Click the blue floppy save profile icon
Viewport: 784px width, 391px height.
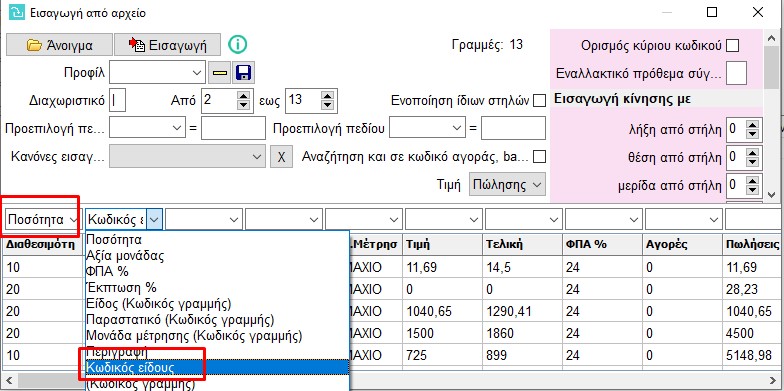pos(243,73)
